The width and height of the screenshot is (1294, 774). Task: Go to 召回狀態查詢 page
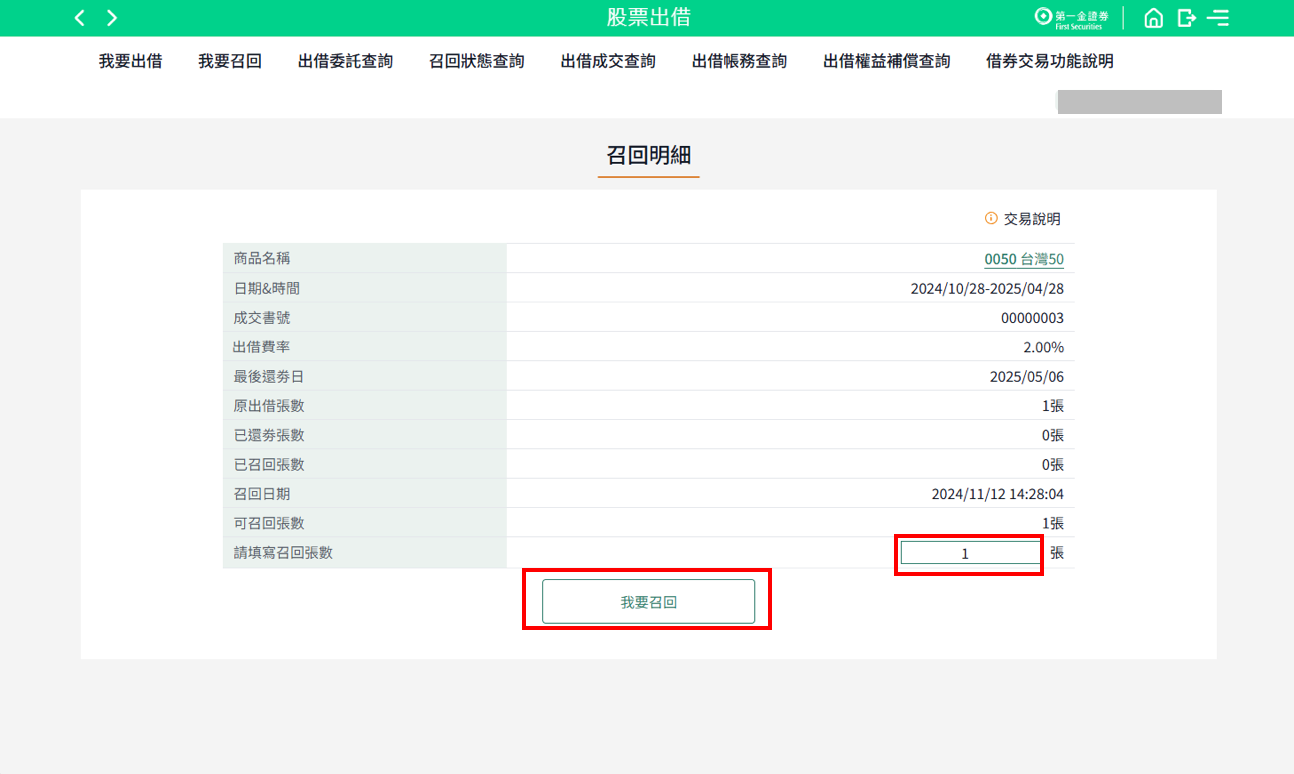pyautogui.click(x=476, y=61)
